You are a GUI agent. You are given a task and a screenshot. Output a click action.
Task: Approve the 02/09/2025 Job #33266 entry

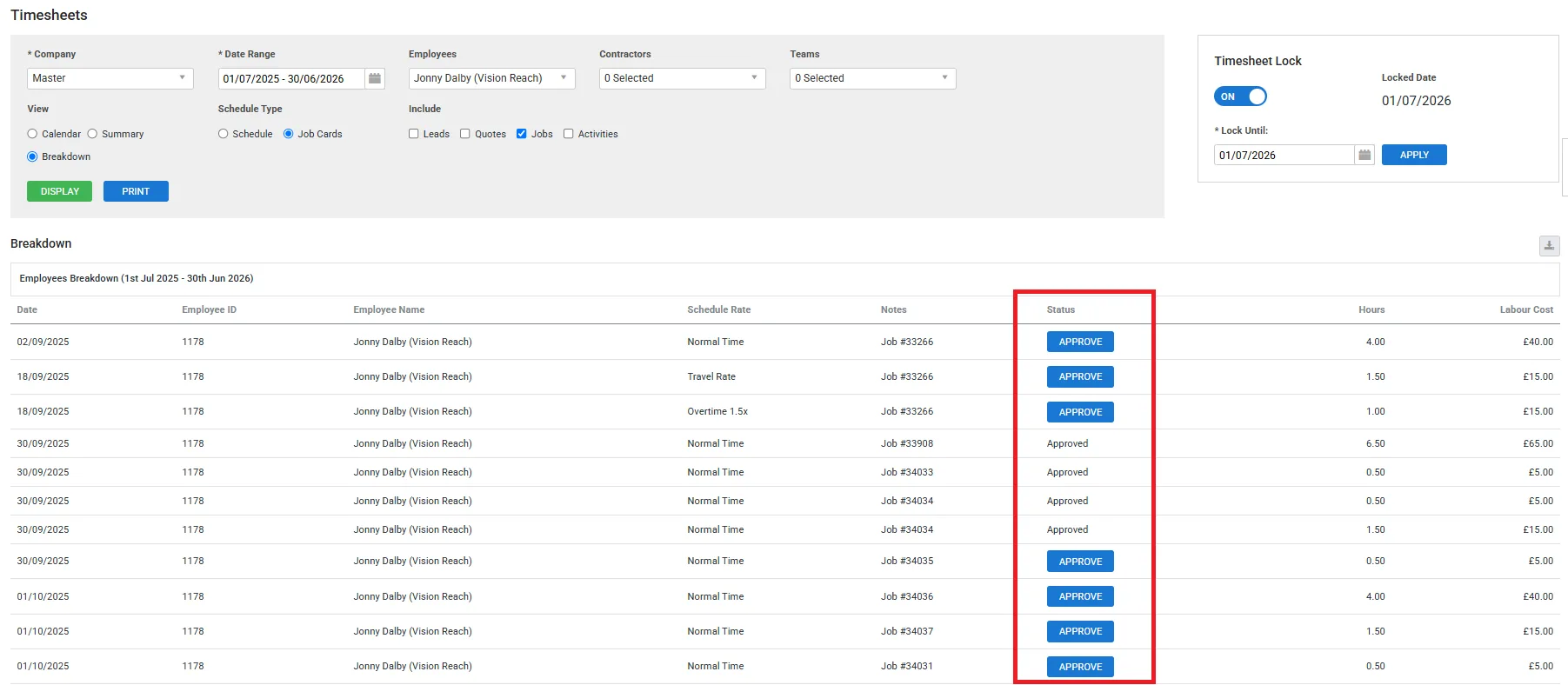tap(1080, 342)
